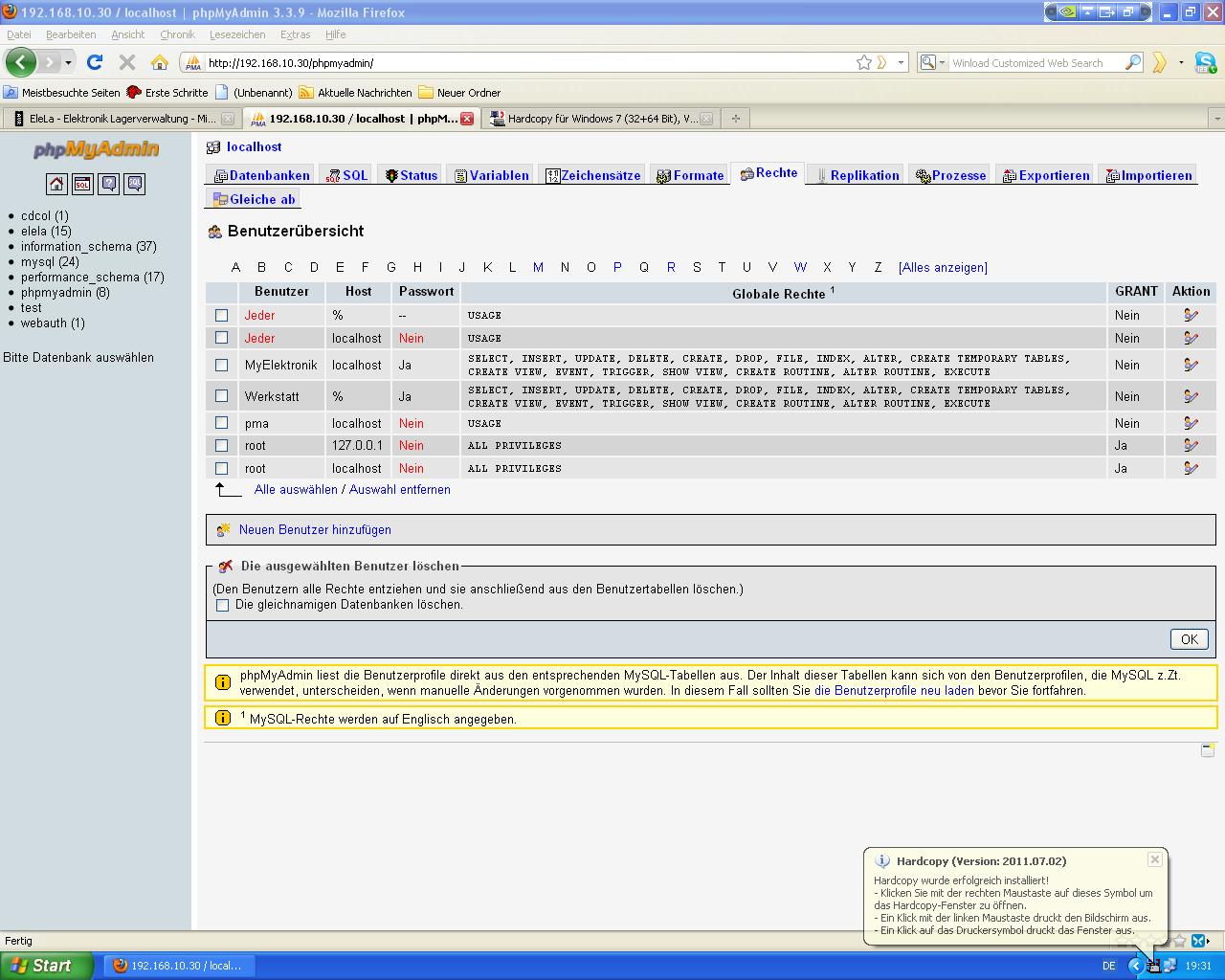Click the Firefox taskbar button

point(178,966)
